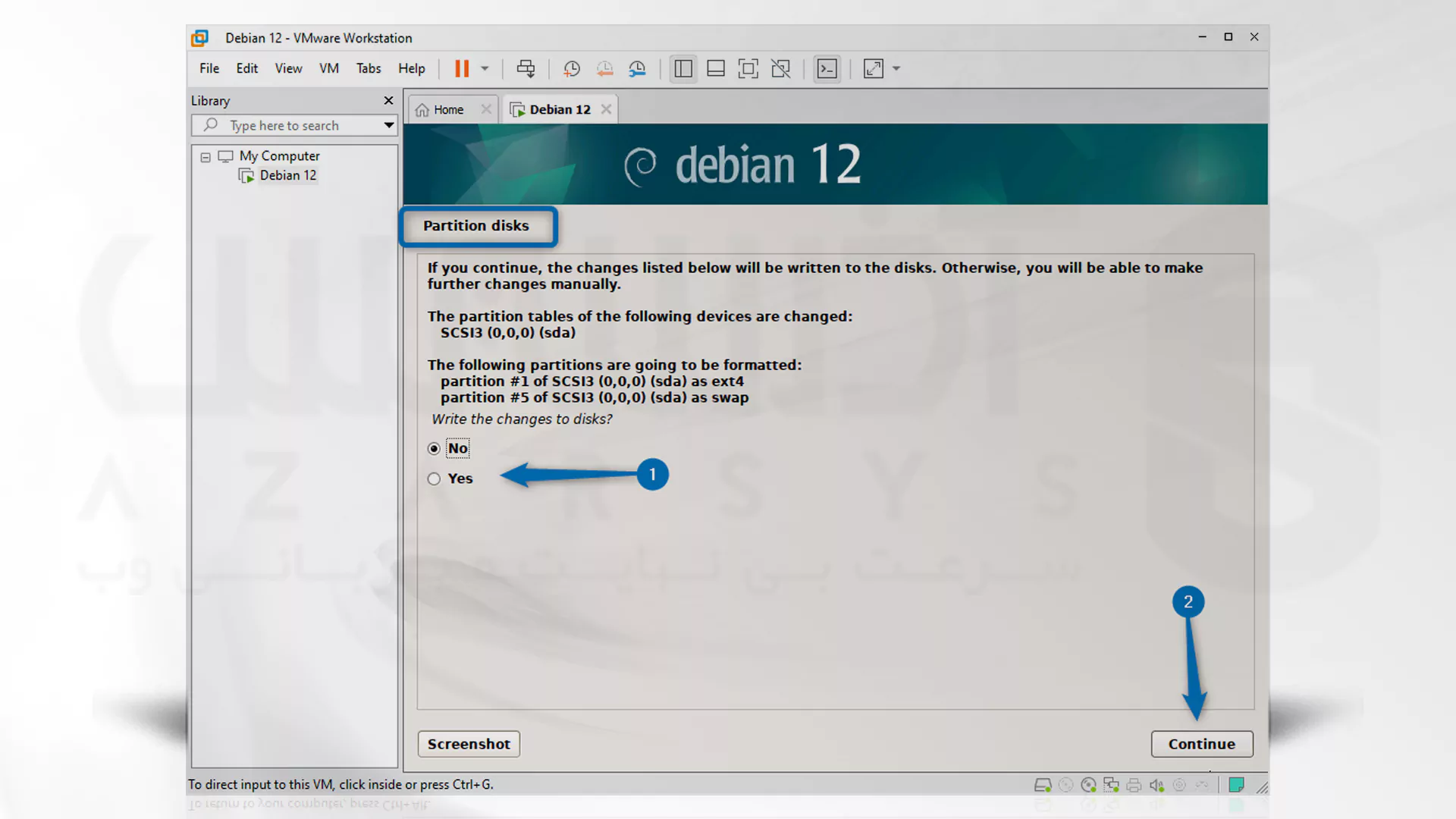Toggle the write changes to disks
Screen dimensions: 1456x819
[434, 477]
